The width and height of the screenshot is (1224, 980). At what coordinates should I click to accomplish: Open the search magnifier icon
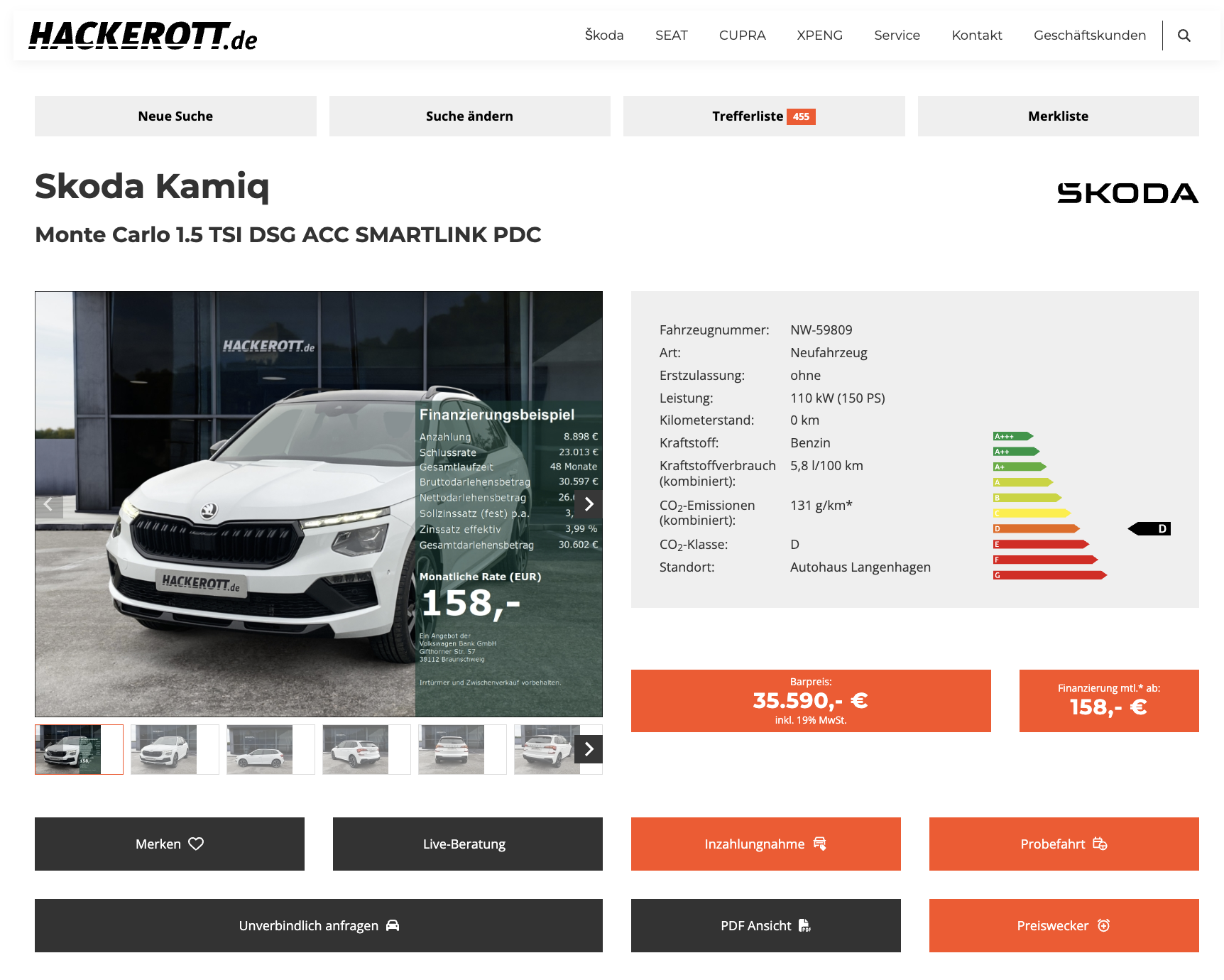click(x=1184, y=36)
